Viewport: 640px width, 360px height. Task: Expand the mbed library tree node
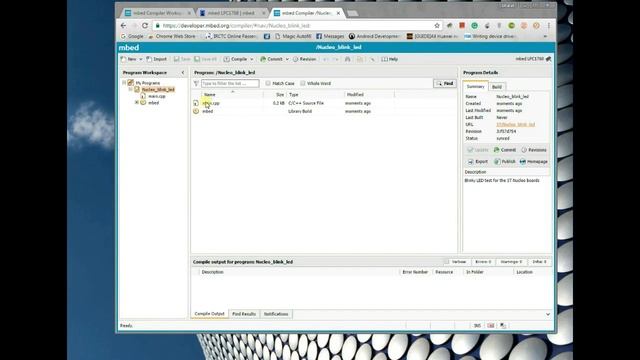pyautogui.click(x=137, y=103)
